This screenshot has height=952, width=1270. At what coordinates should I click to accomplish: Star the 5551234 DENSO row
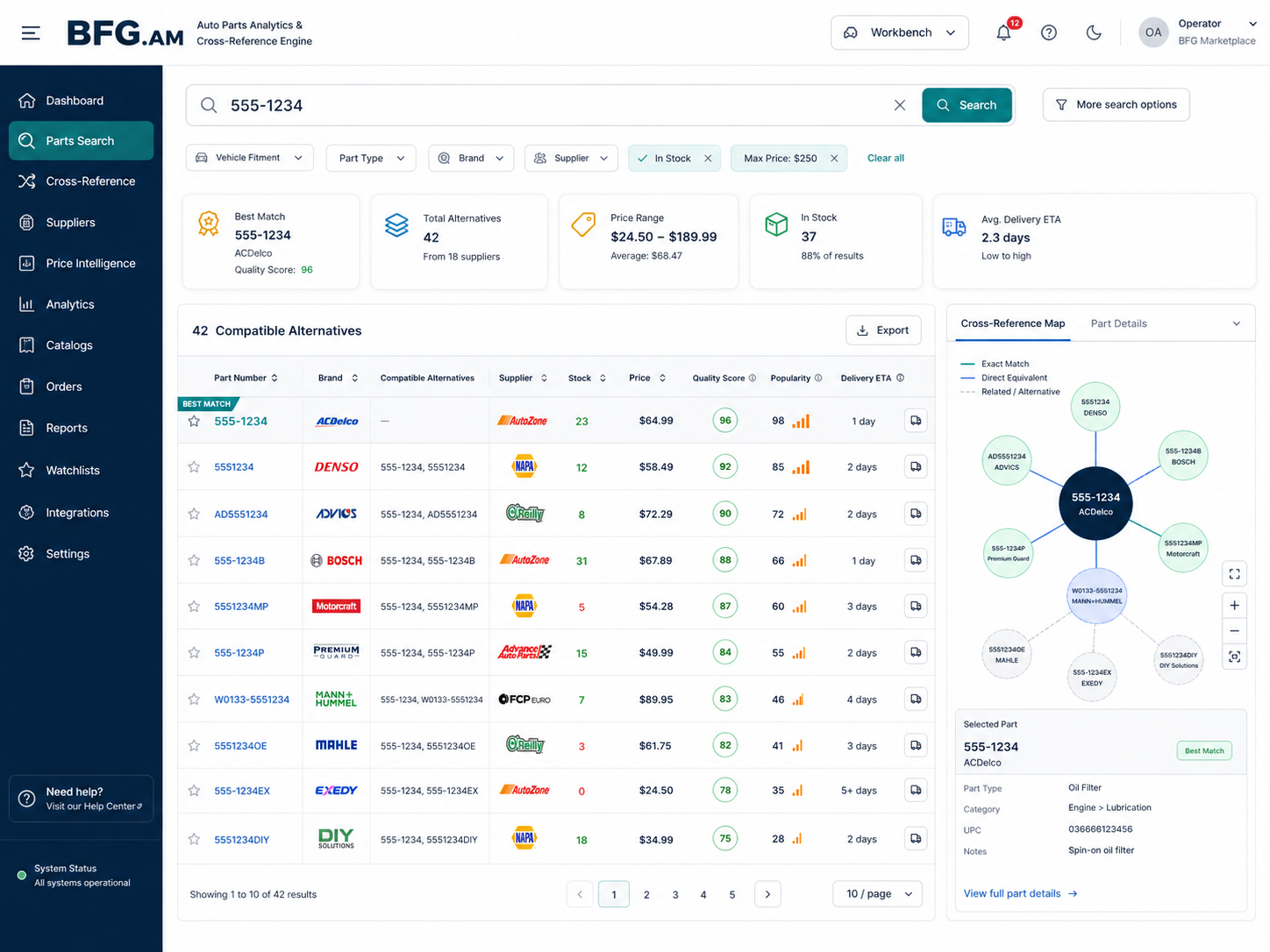[x=194, y=467]
